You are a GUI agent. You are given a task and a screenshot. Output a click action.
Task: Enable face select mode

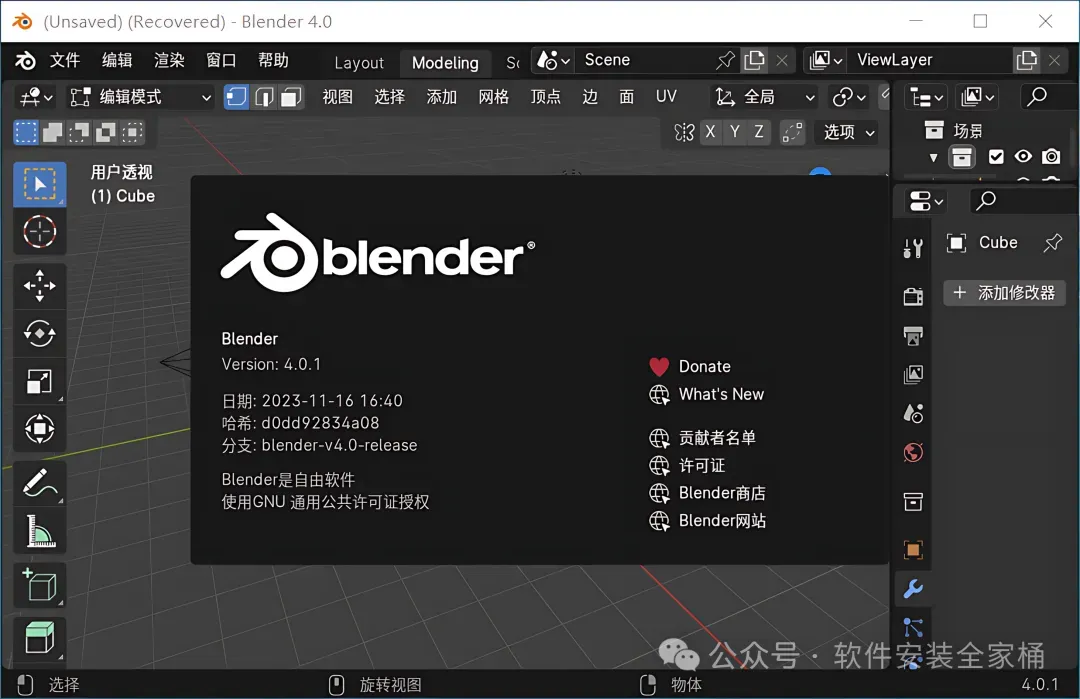click(291, 97)
